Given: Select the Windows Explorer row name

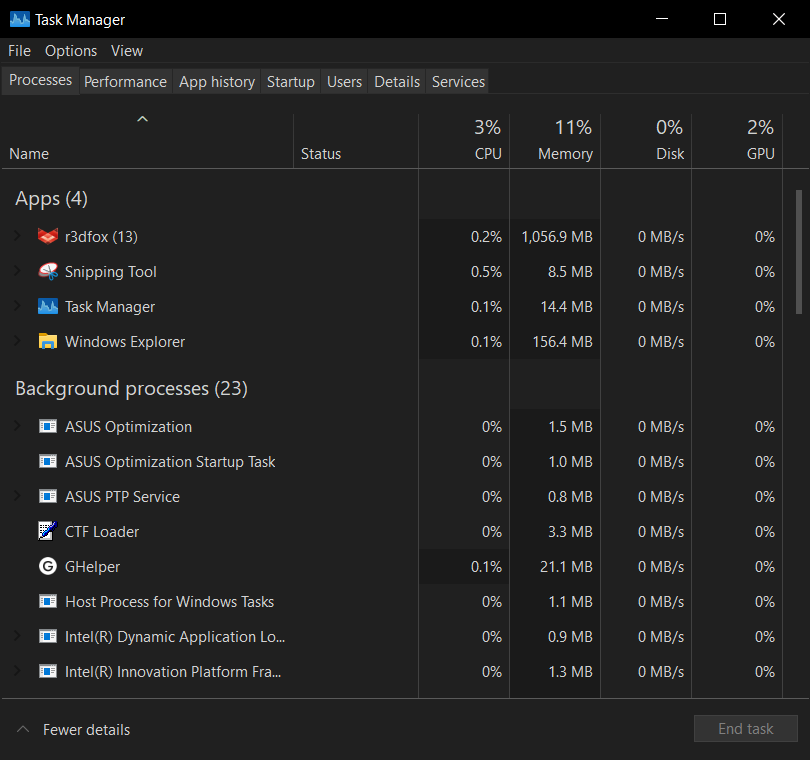Looking at the screenshot, I should (124, 342).
